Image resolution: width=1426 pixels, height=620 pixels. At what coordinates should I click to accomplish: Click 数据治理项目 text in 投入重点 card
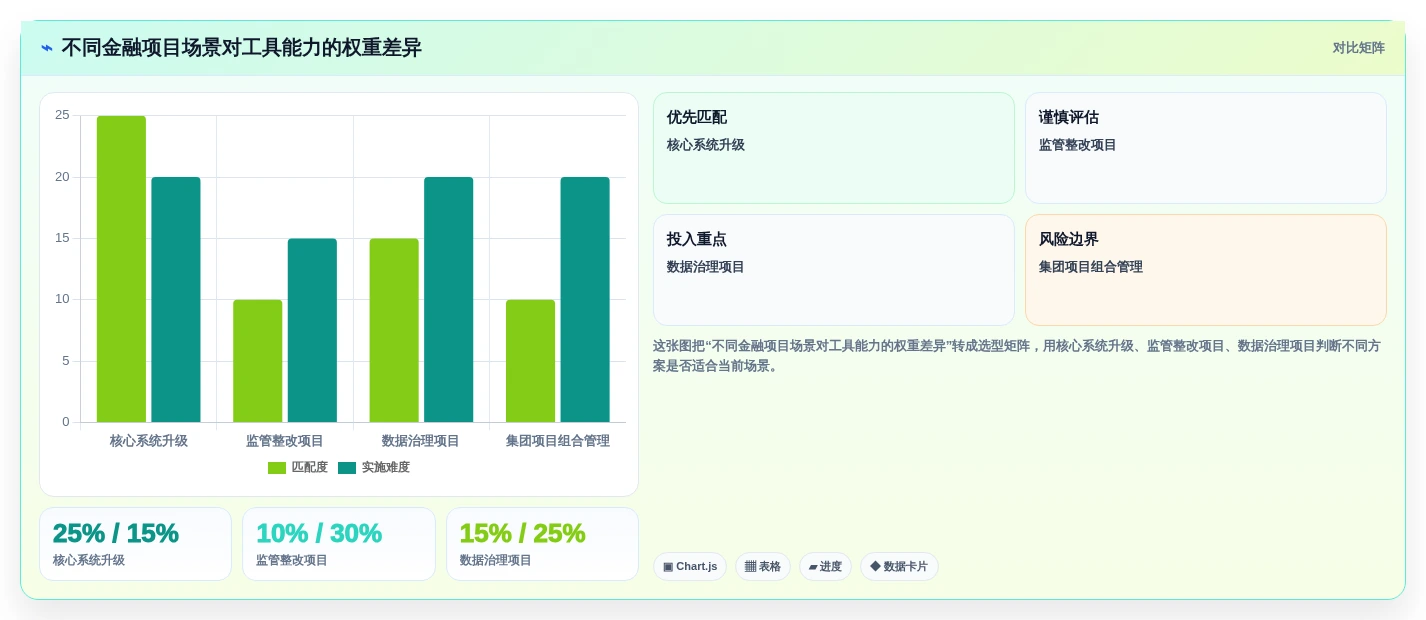706,267
